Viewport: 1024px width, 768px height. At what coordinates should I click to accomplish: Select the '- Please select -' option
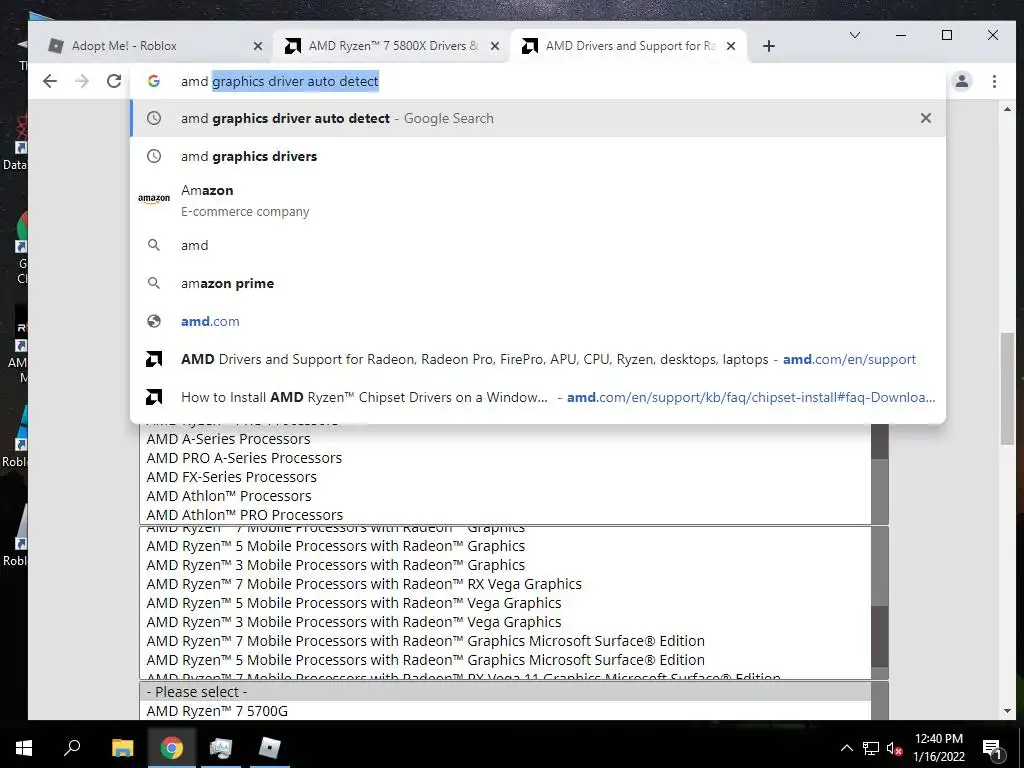505,692
